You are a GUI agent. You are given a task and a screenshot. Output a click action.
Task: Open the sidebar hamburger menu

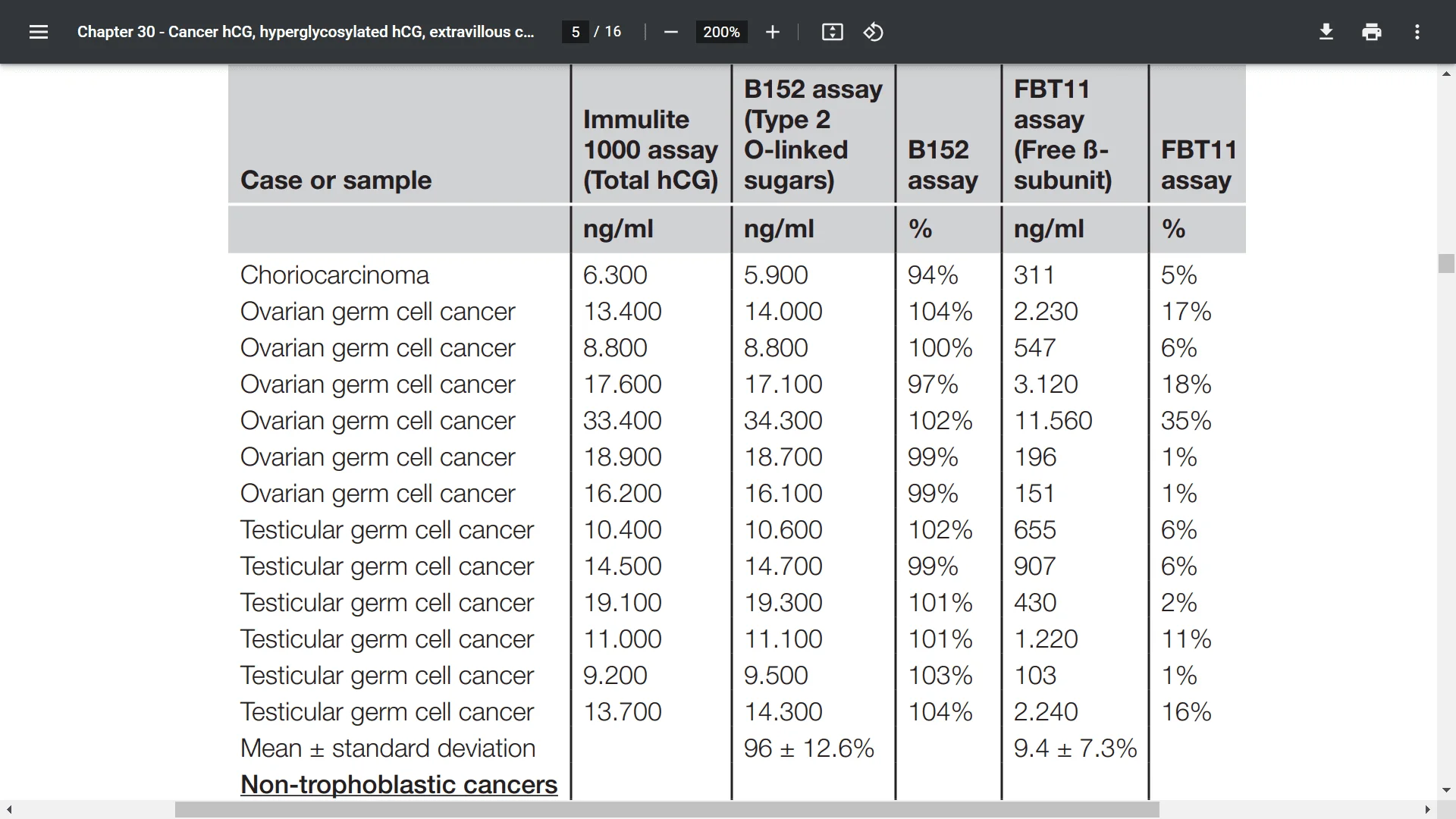[x=39, y=32]
